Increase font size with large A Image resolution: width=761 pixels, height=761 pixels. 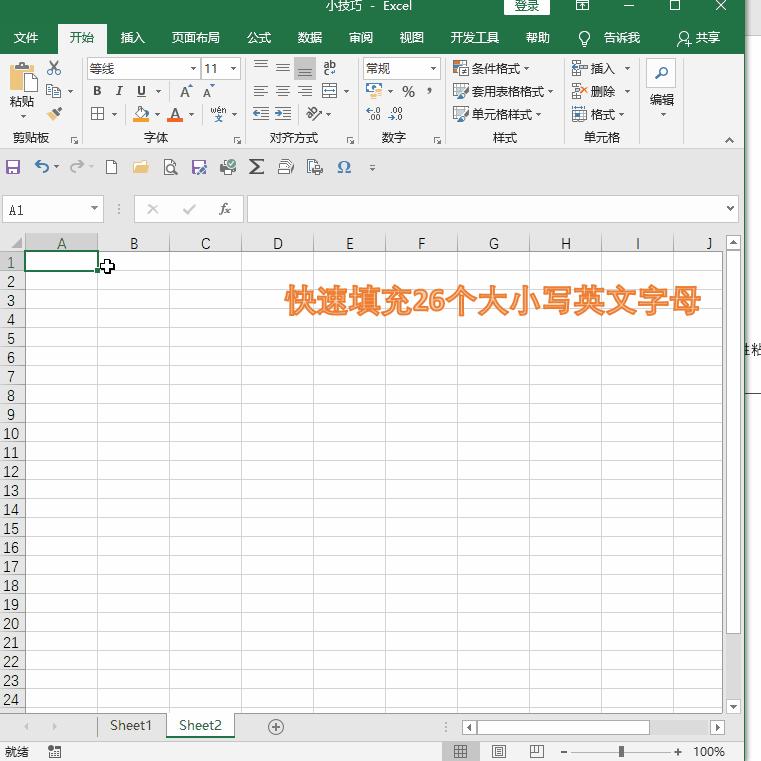point(185,91)
